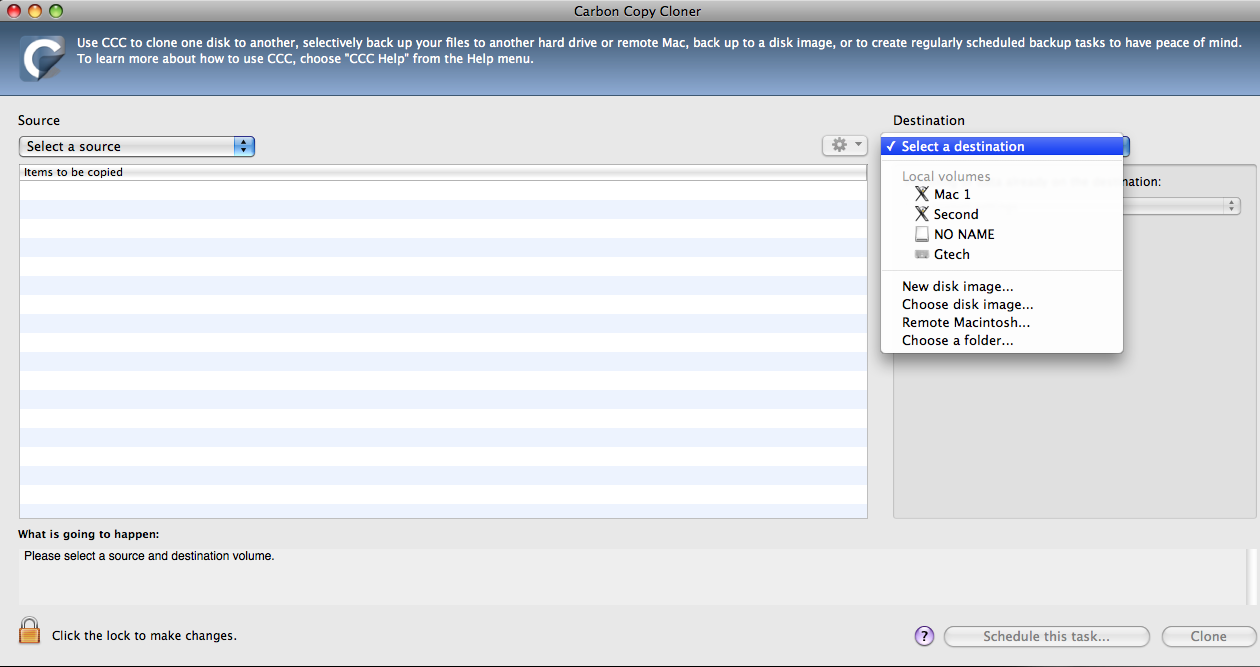Click the lock icon to make changes
The height and width of the screenshot is (667, 1260).
pyautogui.click(x=30, y=631)
